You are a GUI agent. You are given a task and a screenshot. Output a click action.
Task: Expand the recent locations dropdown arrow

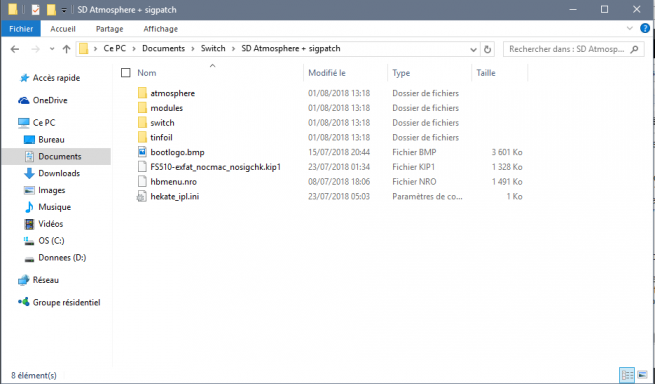(x=52, y=49)
